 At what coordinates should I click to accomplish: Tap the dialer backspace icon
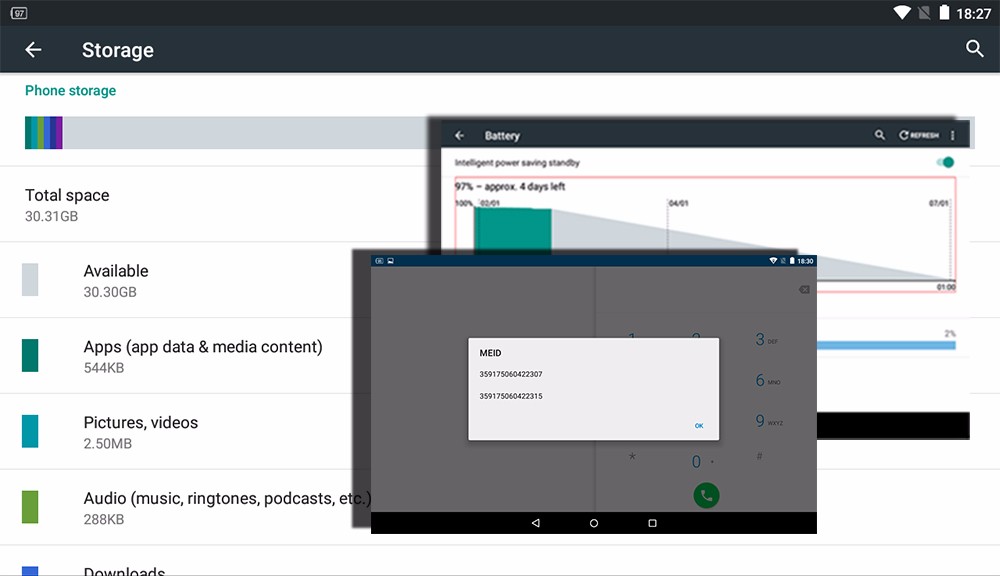(804, 290)
